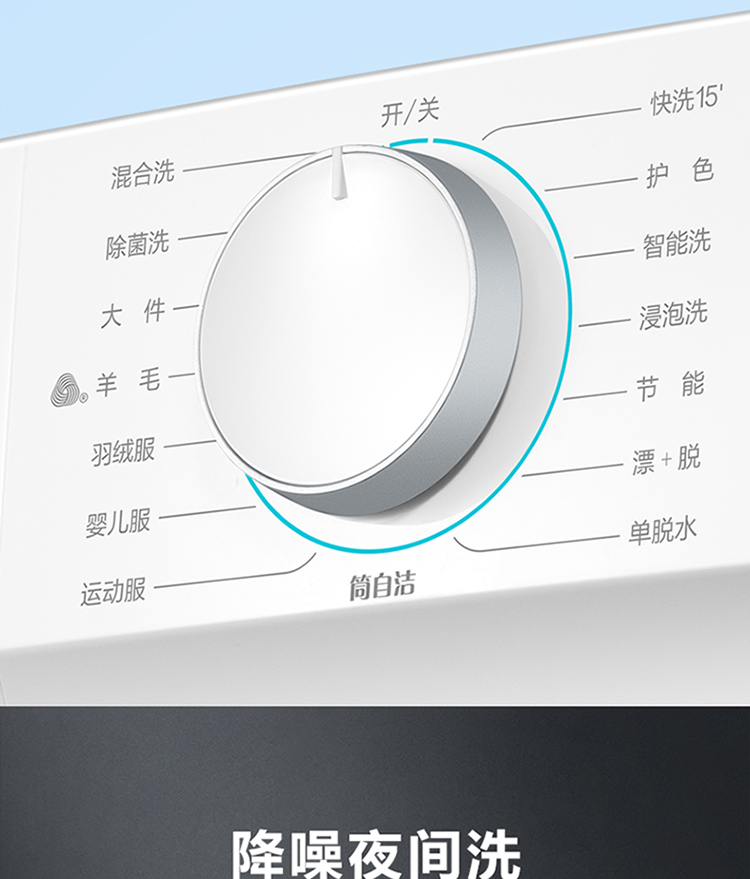Viewport: 750px width, 879px height.
Task: Click the 降噪夜间洗 headline text
Action: click(376, 854)
